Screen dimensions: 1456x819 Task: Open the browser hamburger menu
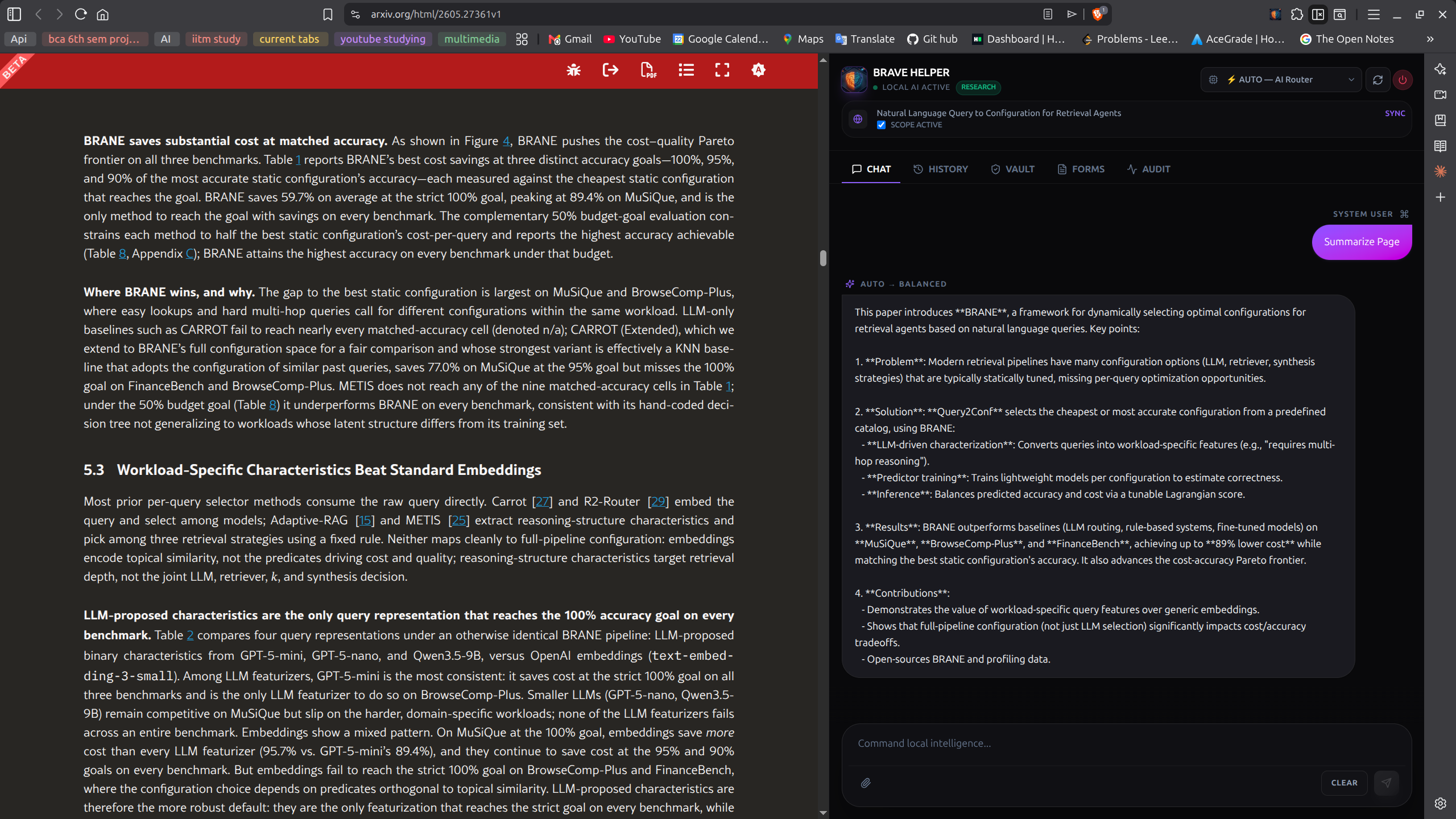pyautogui.click(x=1374, y=14)
